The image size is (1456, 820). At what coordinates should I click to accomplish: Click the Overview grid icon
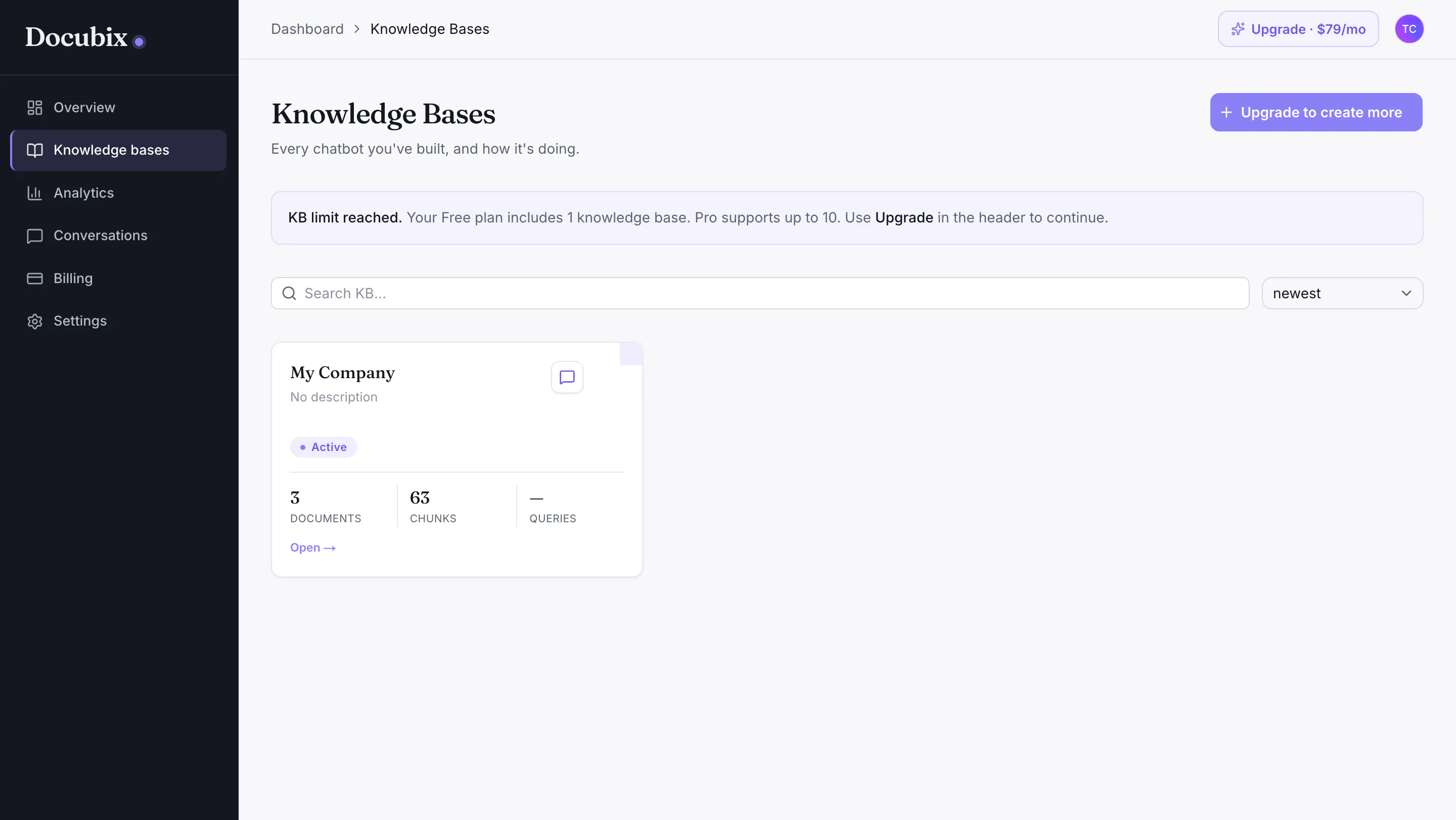coord(35,107)
